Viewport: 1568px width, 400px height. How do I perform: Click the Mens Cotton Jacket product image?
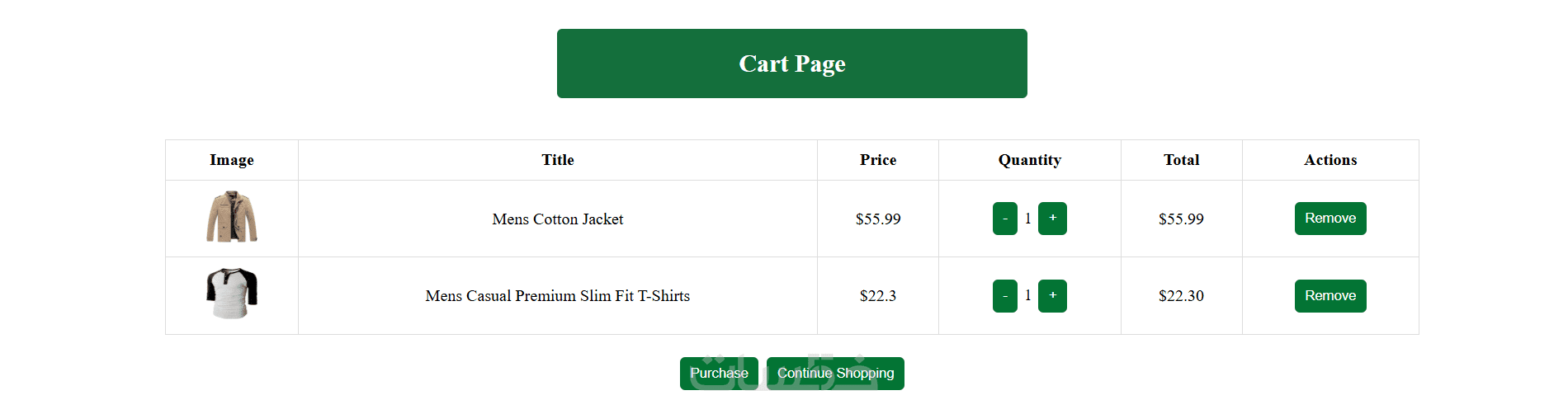(x=232, y=218)
